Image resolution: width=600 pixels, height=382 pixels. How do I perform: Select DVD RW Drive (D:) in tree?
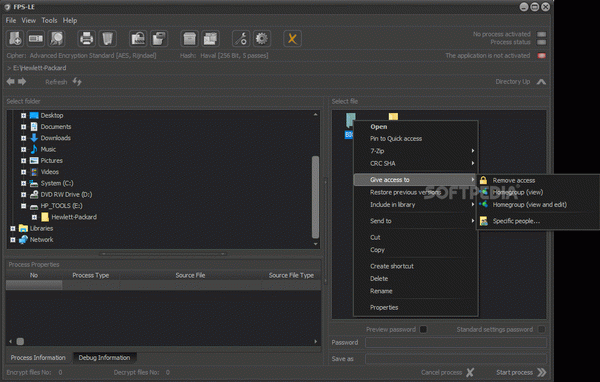[x=66, y=194]
